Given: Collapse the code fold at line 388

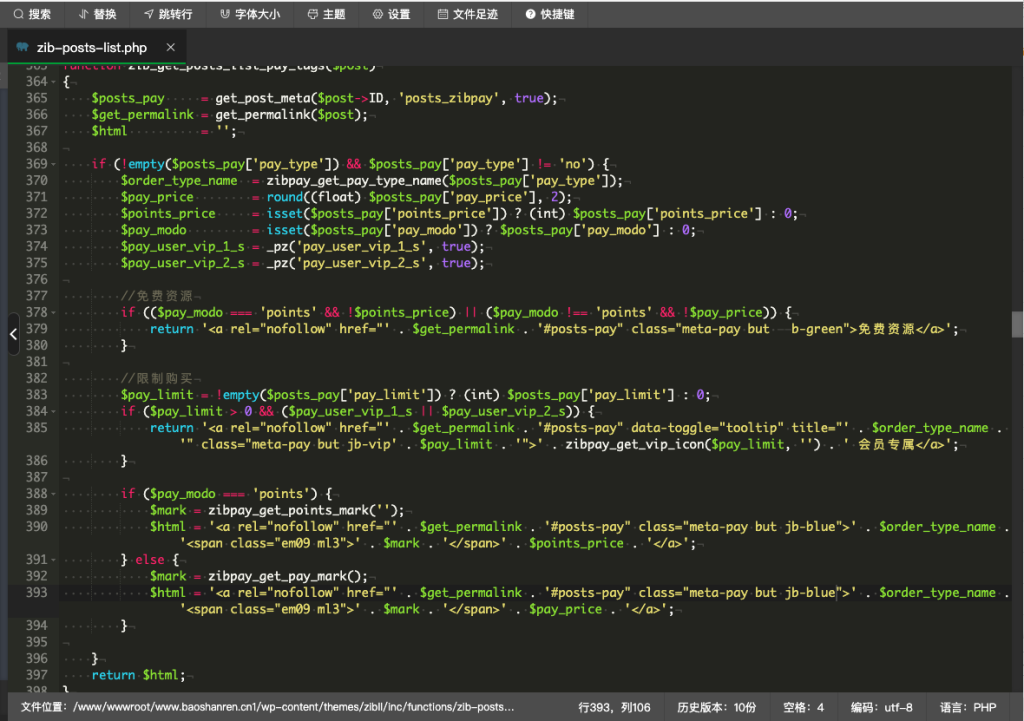Looking at the screenshot, I should point(54,494).
